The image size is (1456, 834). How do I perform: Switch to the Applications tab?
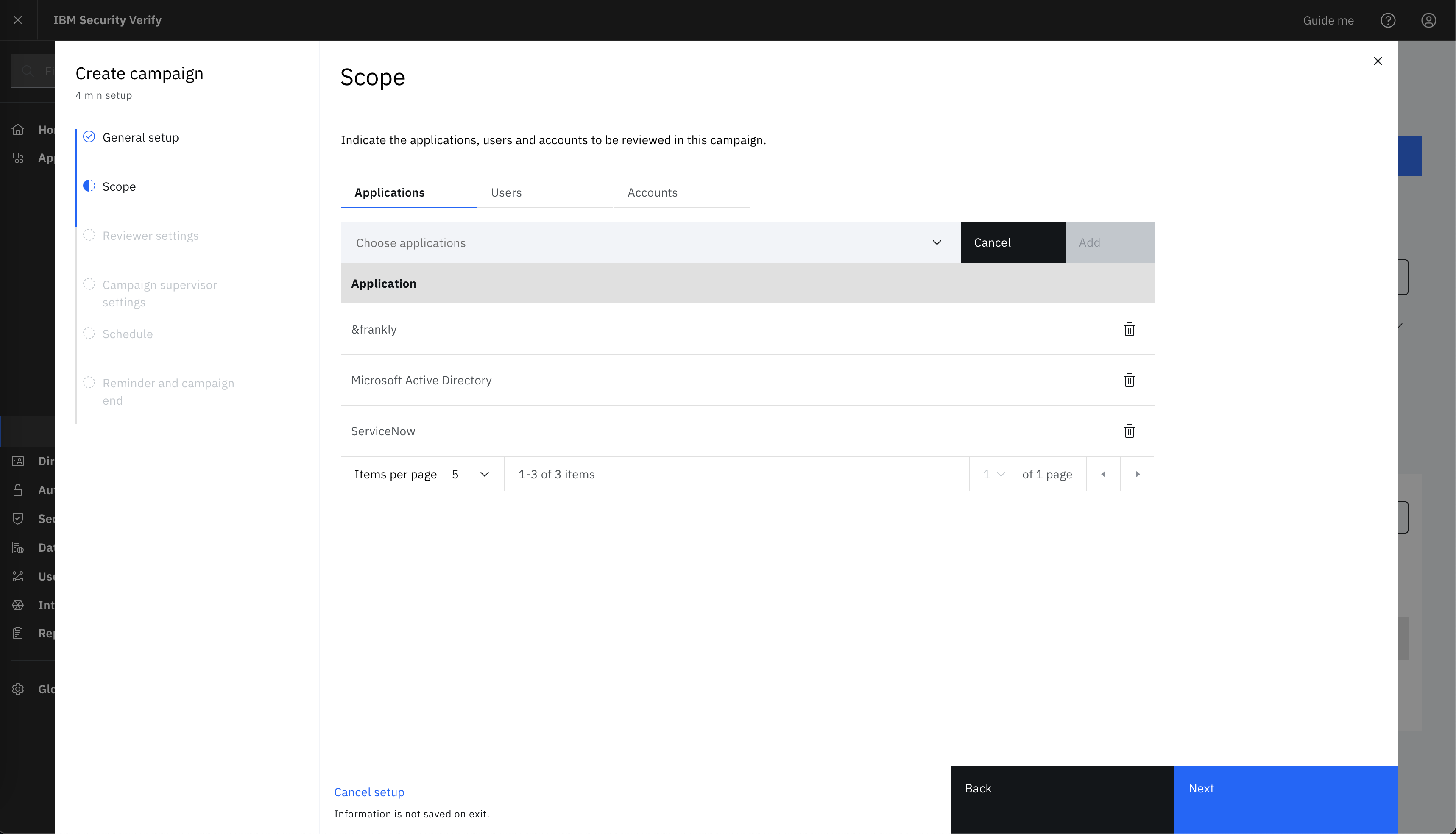(x=408, y=193)
